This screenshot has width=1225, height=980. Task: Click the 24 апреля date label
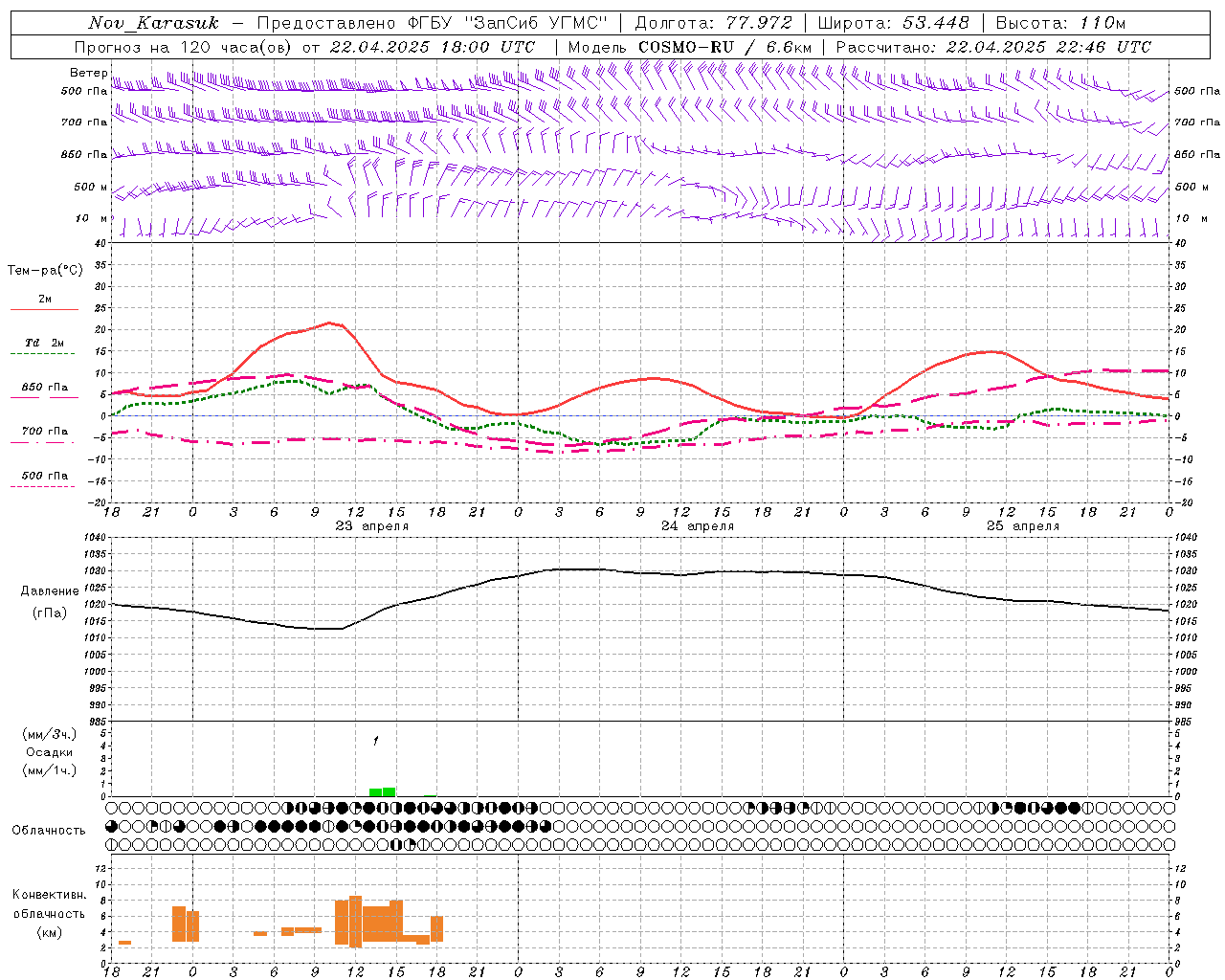pos(698,526)
